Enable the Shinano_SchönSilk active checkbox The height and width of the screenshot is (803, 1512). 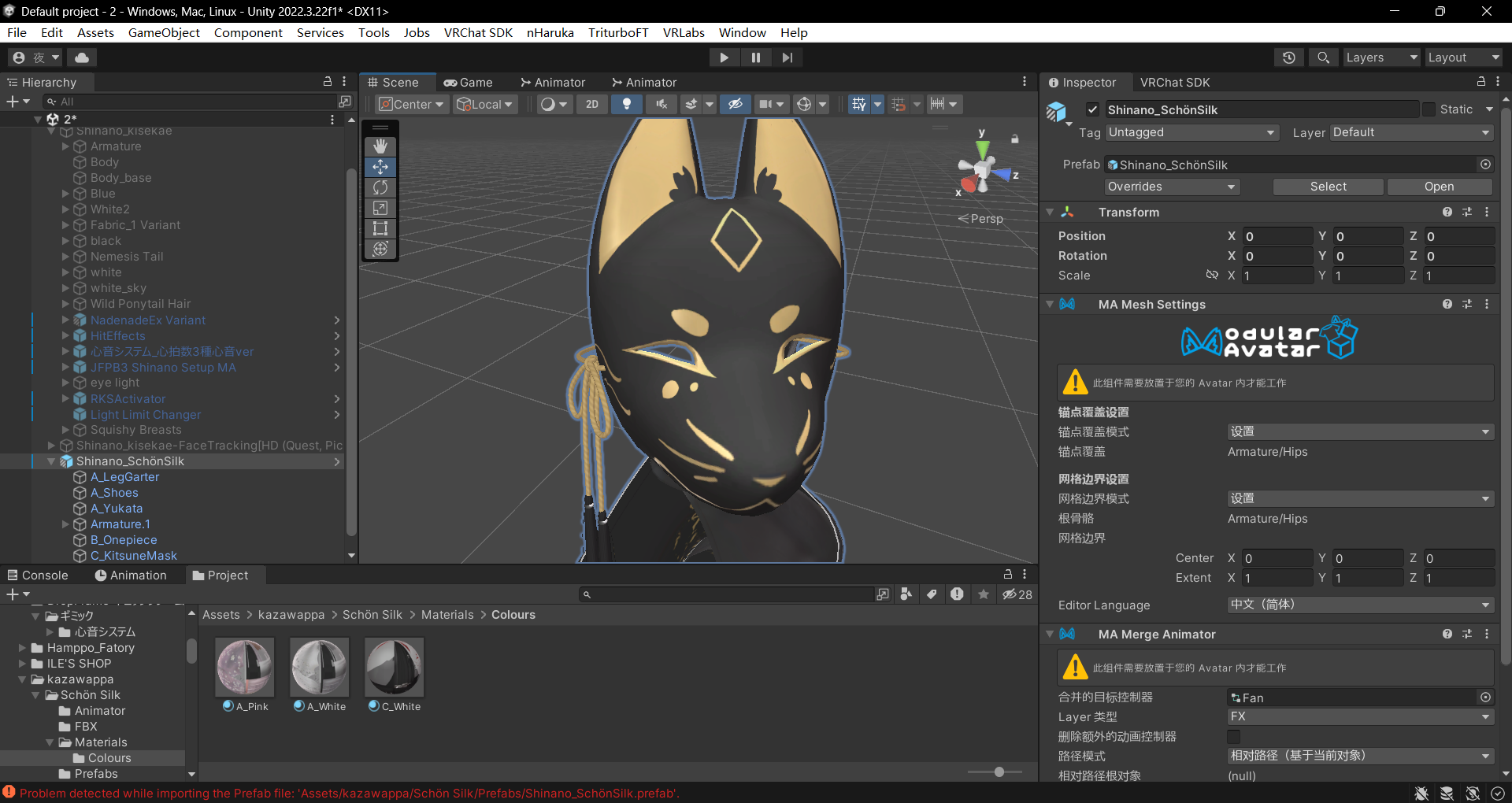coord(1092,109)
